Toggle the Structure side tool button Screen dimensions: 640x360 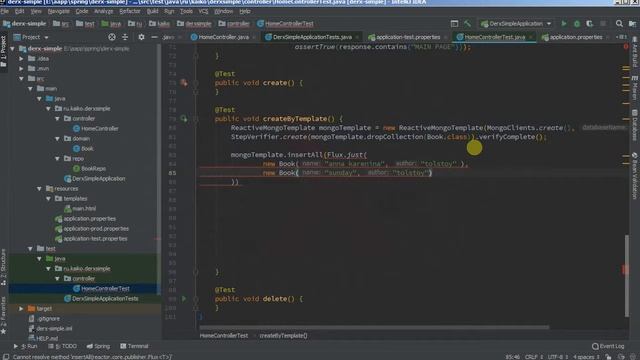tap(3, 267)
